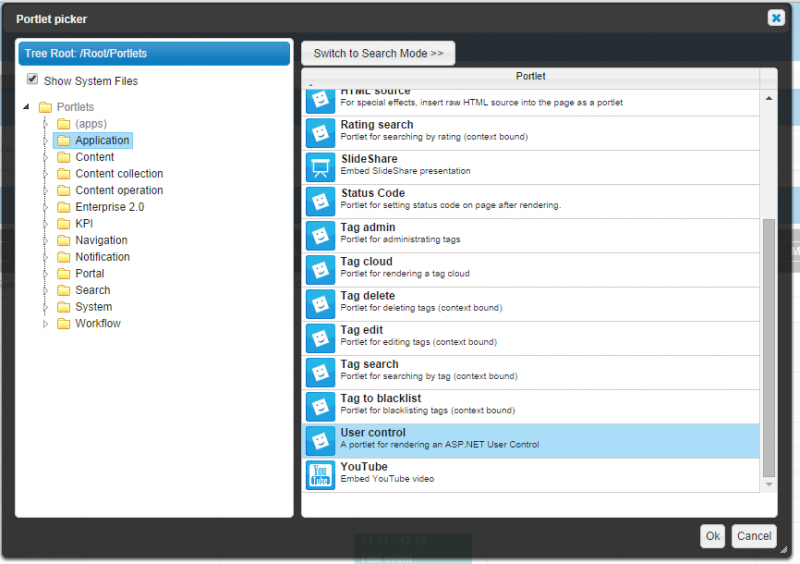The image size is (800, 564).
Task: Click the Tag admin portlet icon
Action: tap(320, 236)
